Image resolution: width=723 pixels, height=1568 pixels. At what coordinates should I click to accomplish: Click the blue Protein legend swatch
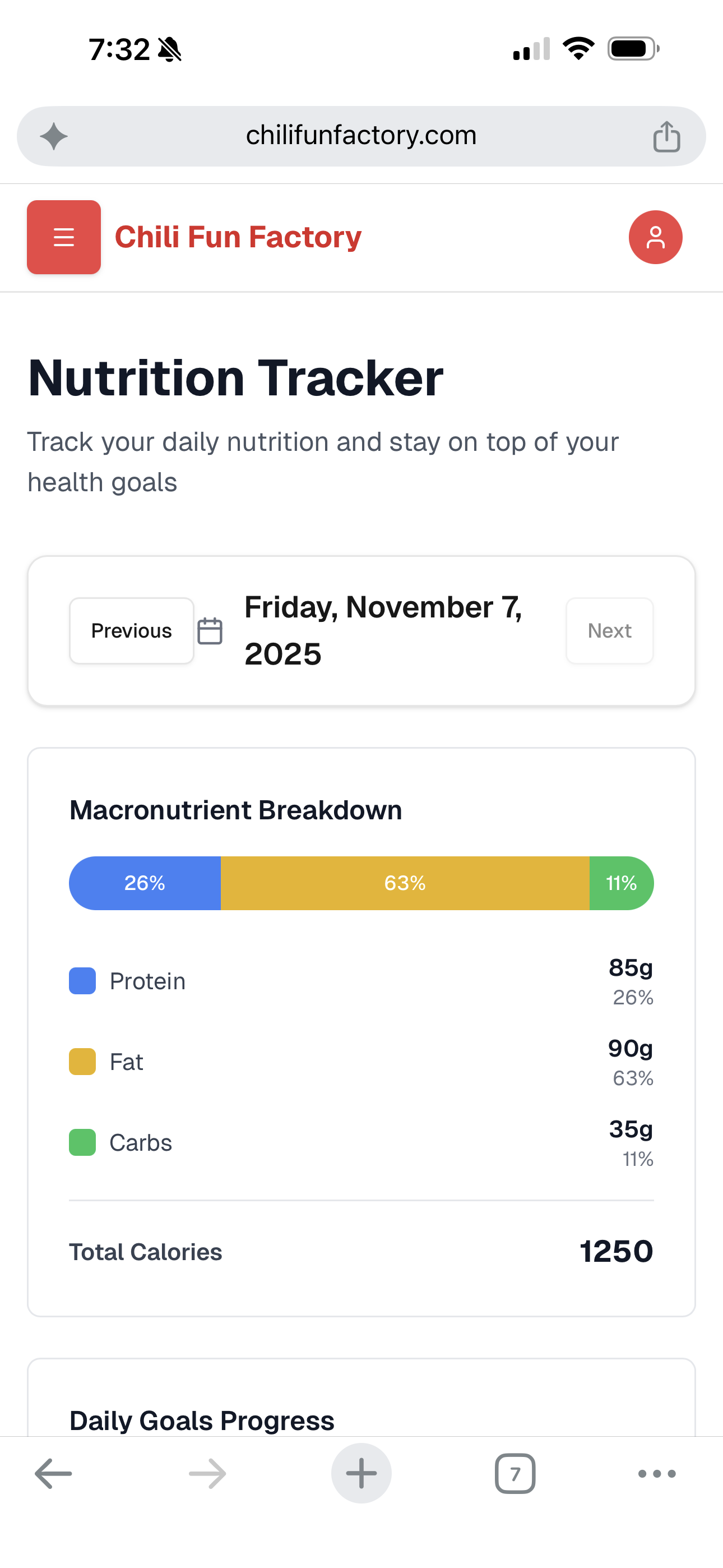[82, 981]
